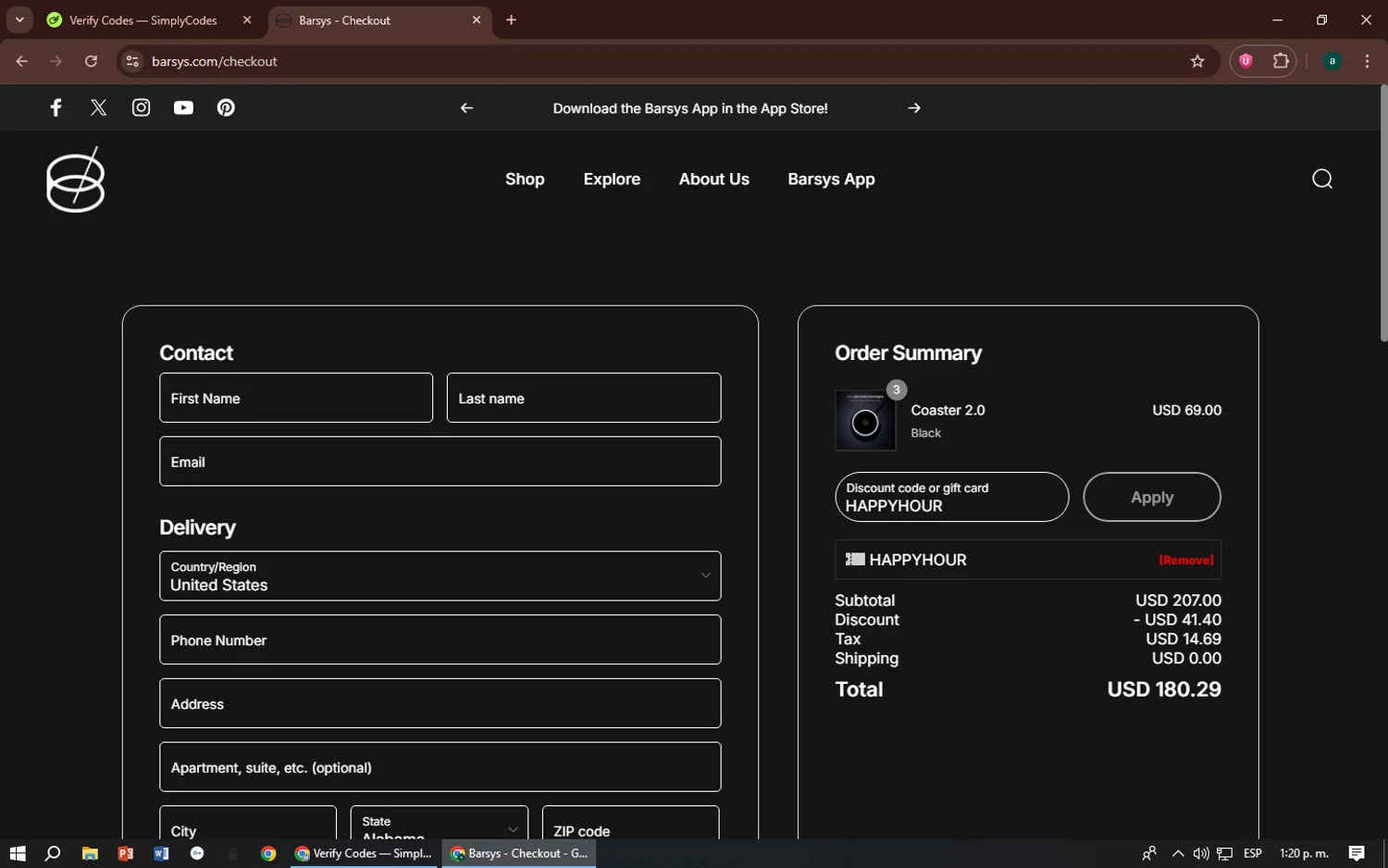The image size is (1388, 868).
Task: Open File Explorer from taskbar
Action: click(90, 853)
